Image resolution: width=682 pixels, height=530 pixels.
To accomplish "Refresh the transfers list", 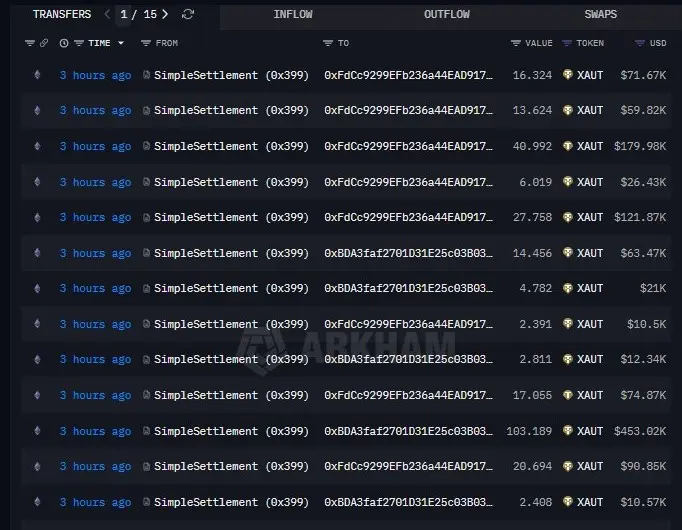I will [x=188, y=14].
